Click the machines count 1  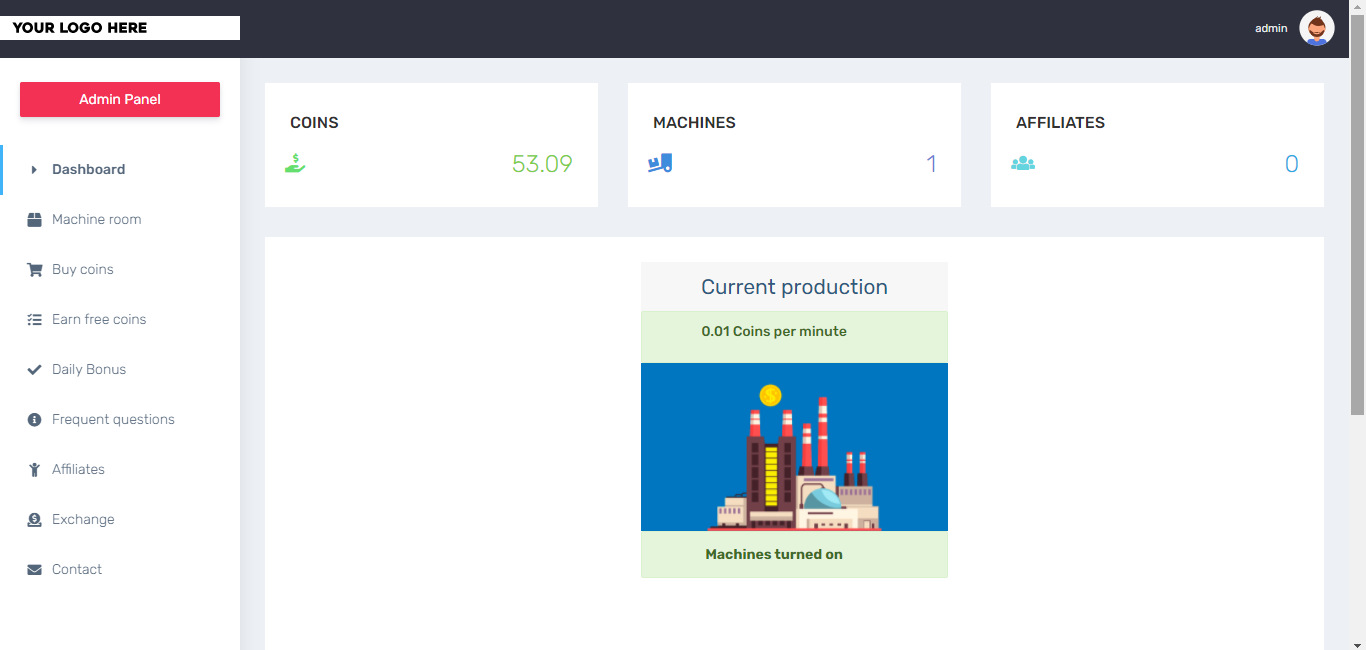tap(931, 164)
